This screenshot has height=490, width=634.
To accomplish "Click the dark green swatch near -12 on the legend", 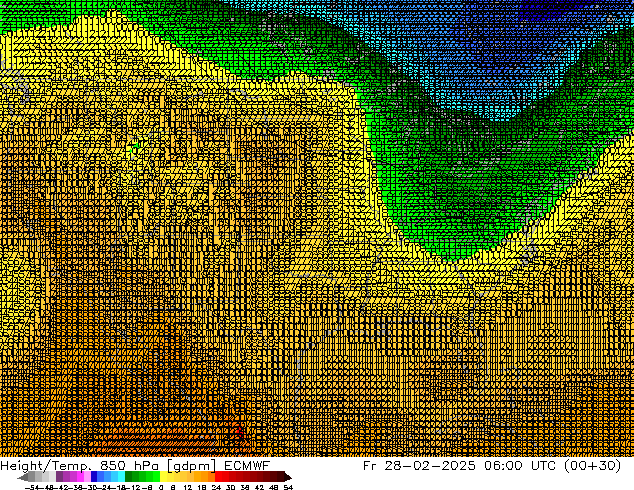I will click(x=129, y=477).
